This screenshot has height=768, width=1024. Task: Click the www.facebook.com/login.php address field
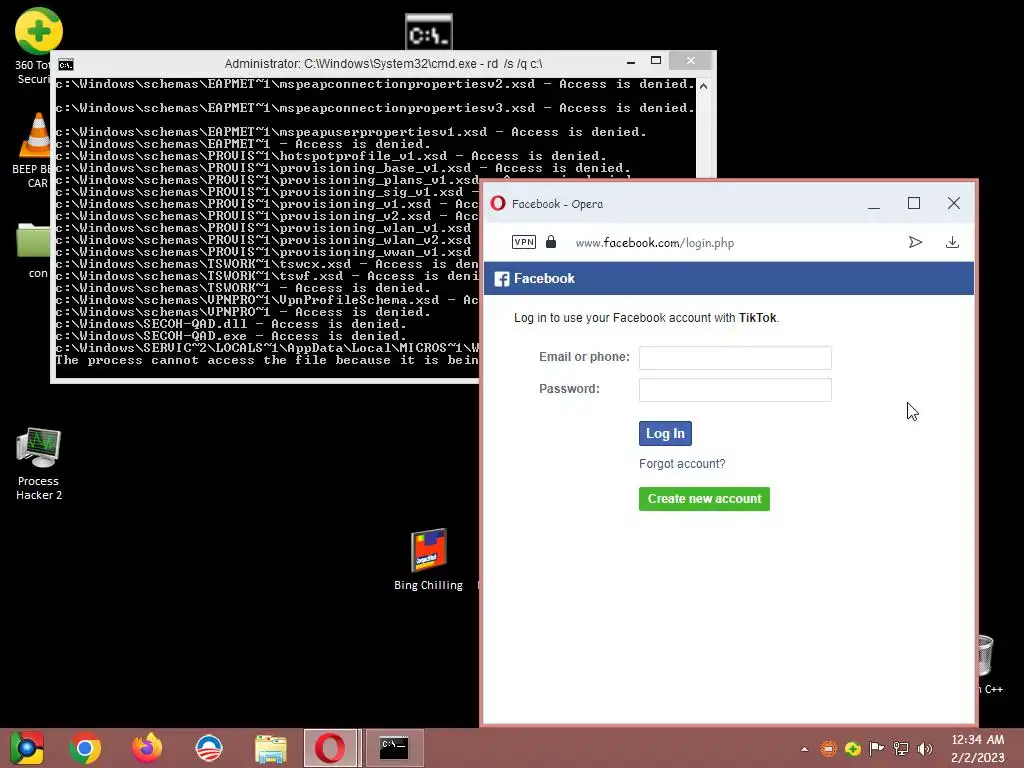click(x=654, y=243)
